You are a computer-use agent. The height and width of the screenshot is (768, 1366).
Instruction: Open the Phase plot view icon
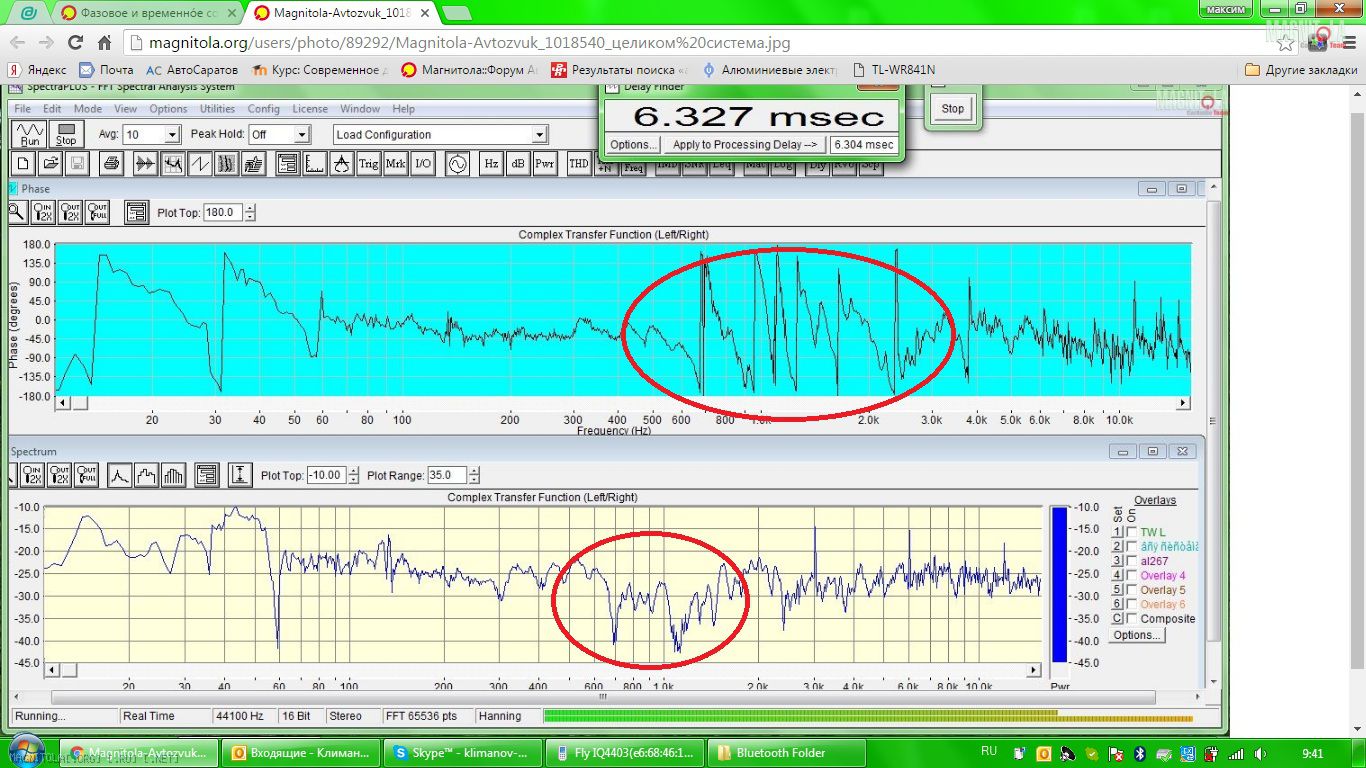click(x=200, y=164)
